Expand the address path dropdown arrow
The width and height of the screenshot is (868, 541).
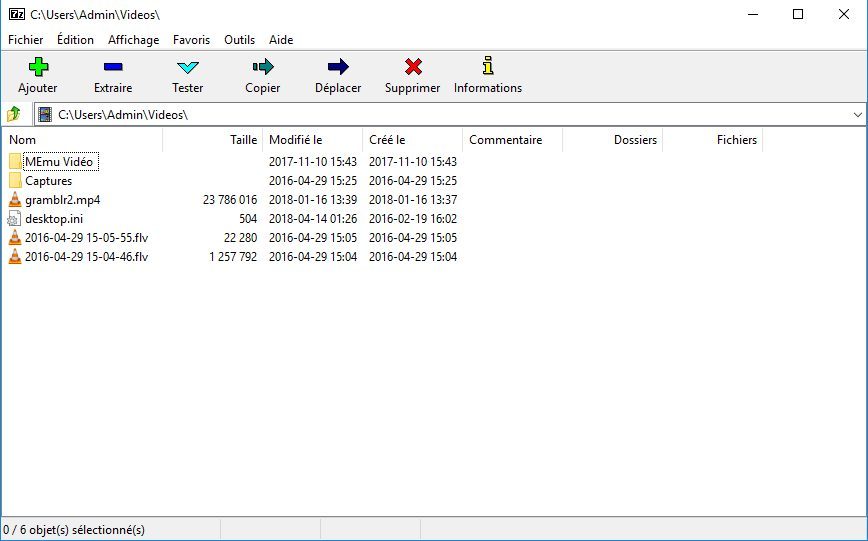coord(857,115)
